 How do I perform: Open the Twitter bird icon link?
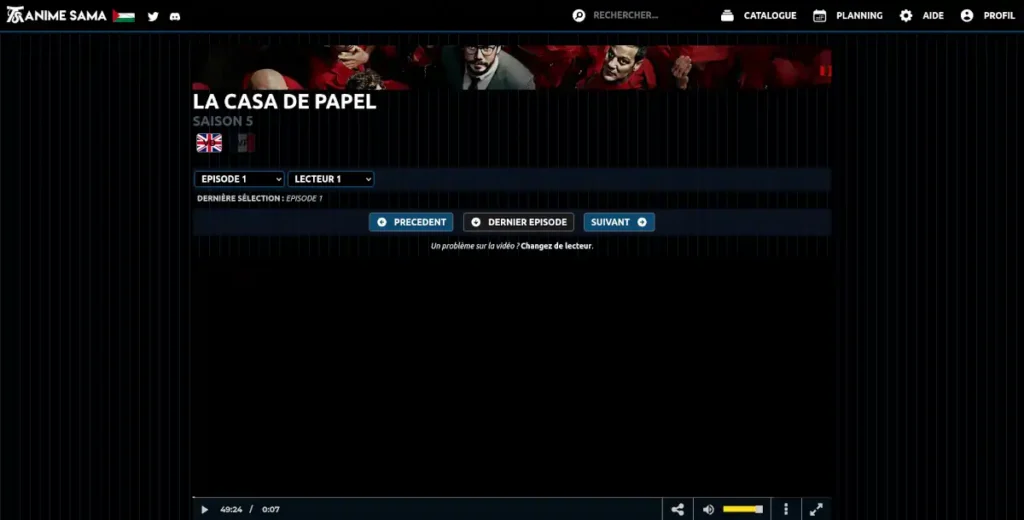pyautogui.click(x=153, y=16)
